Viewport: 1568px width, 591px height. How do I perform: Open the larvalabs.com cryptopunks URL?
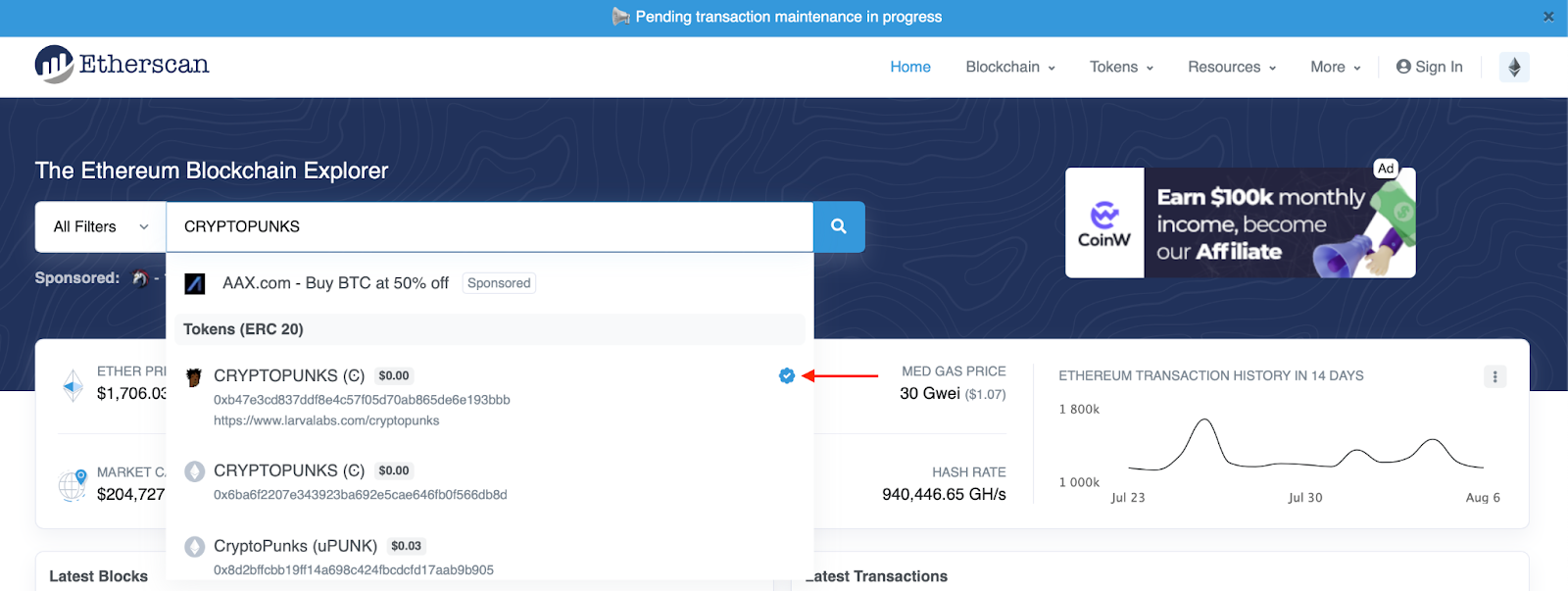click(x=326, y=420)
